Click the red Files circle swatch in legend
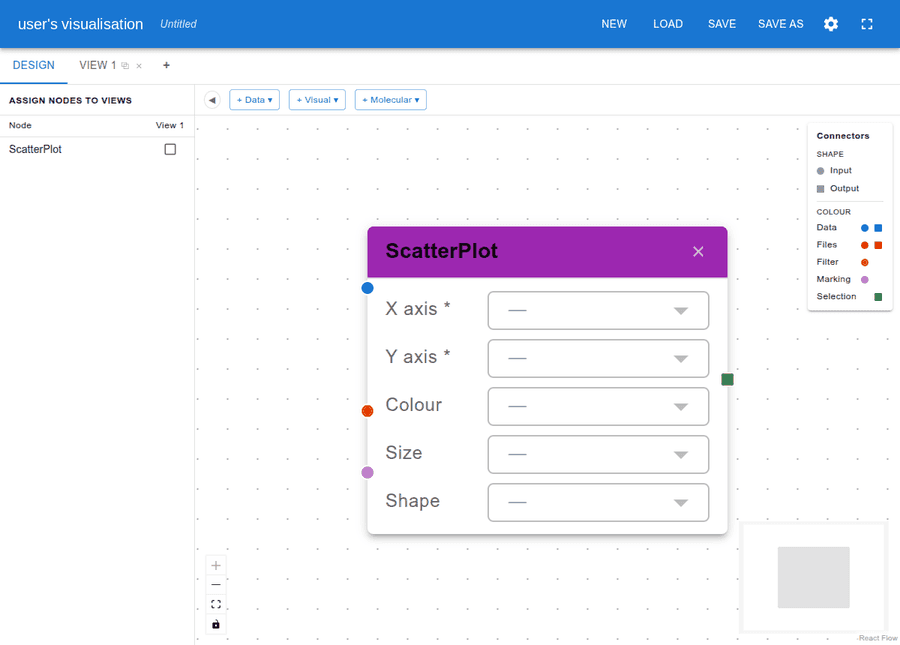 pyautogui.click(x=864, y=245)
